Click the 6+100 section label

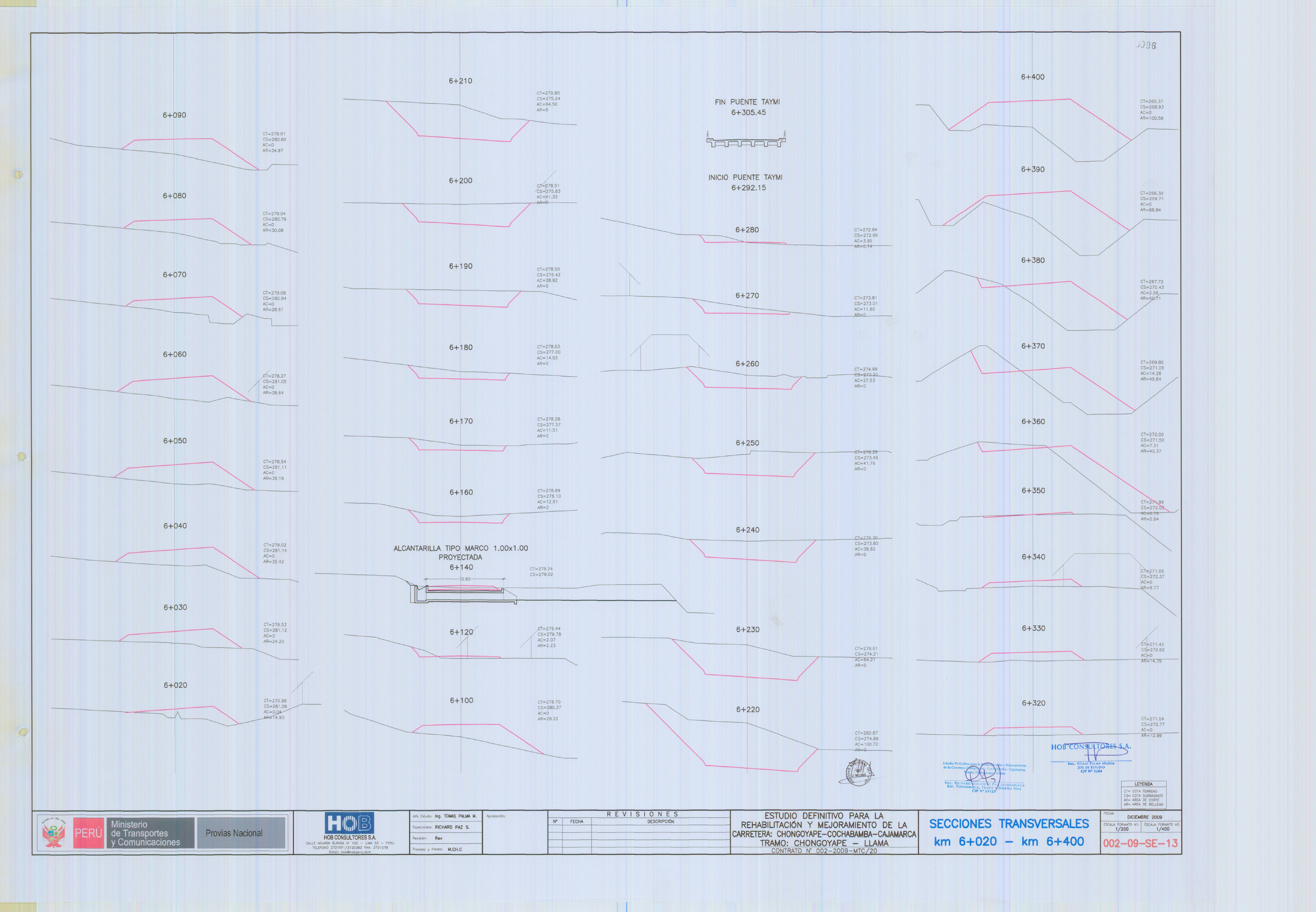click(461, 700)
